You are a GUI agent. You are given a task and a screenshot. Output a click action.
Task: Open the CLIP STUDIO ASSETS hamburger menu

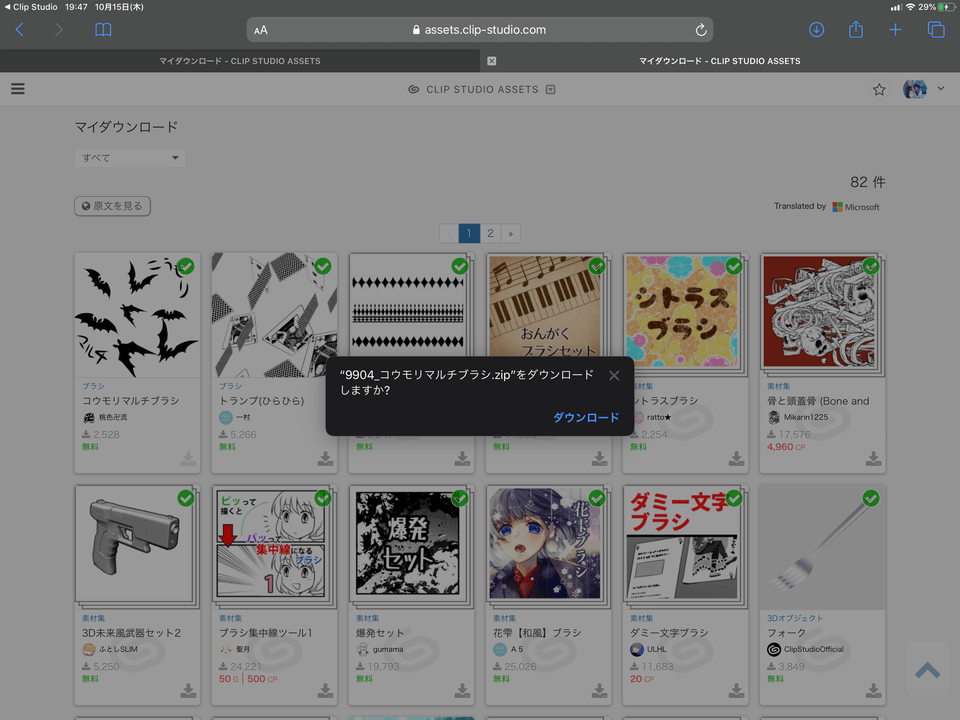[x=17, y=88]
